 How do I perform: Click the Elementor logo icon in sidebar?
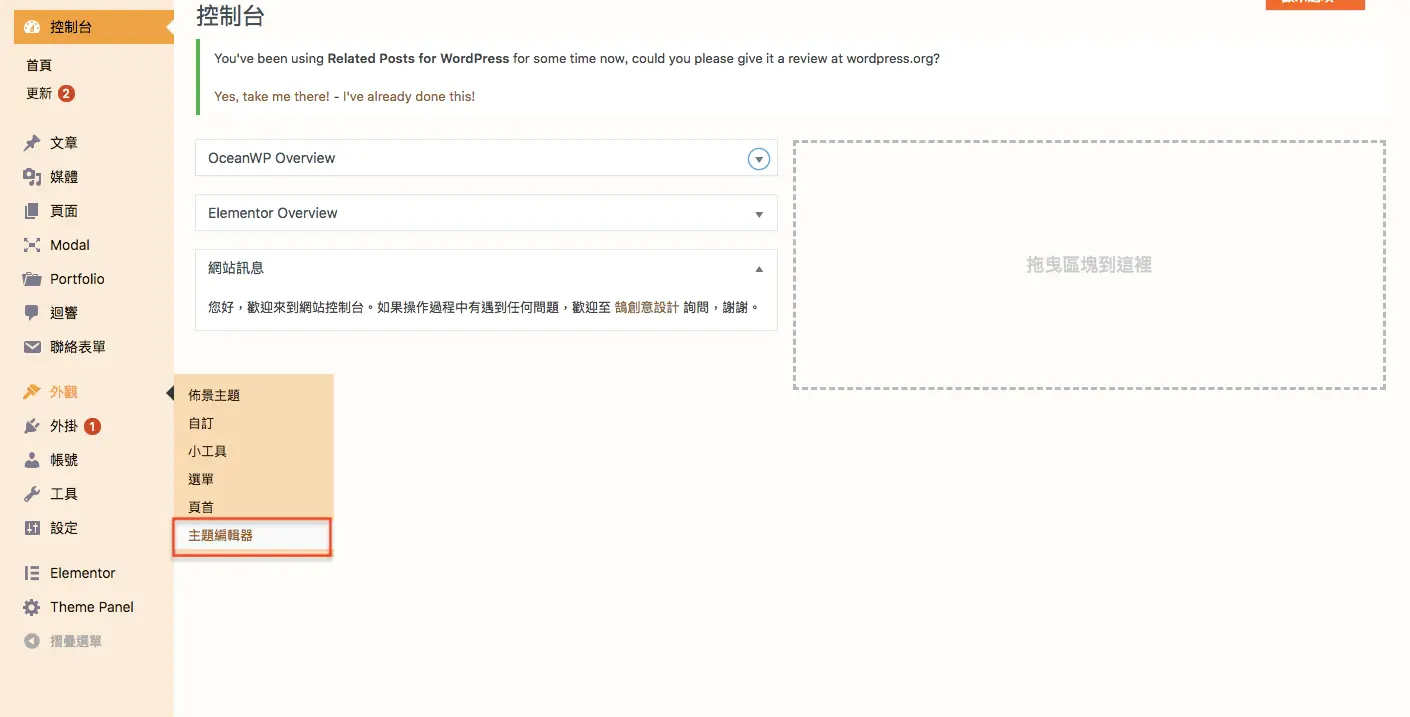pos(32,573)
